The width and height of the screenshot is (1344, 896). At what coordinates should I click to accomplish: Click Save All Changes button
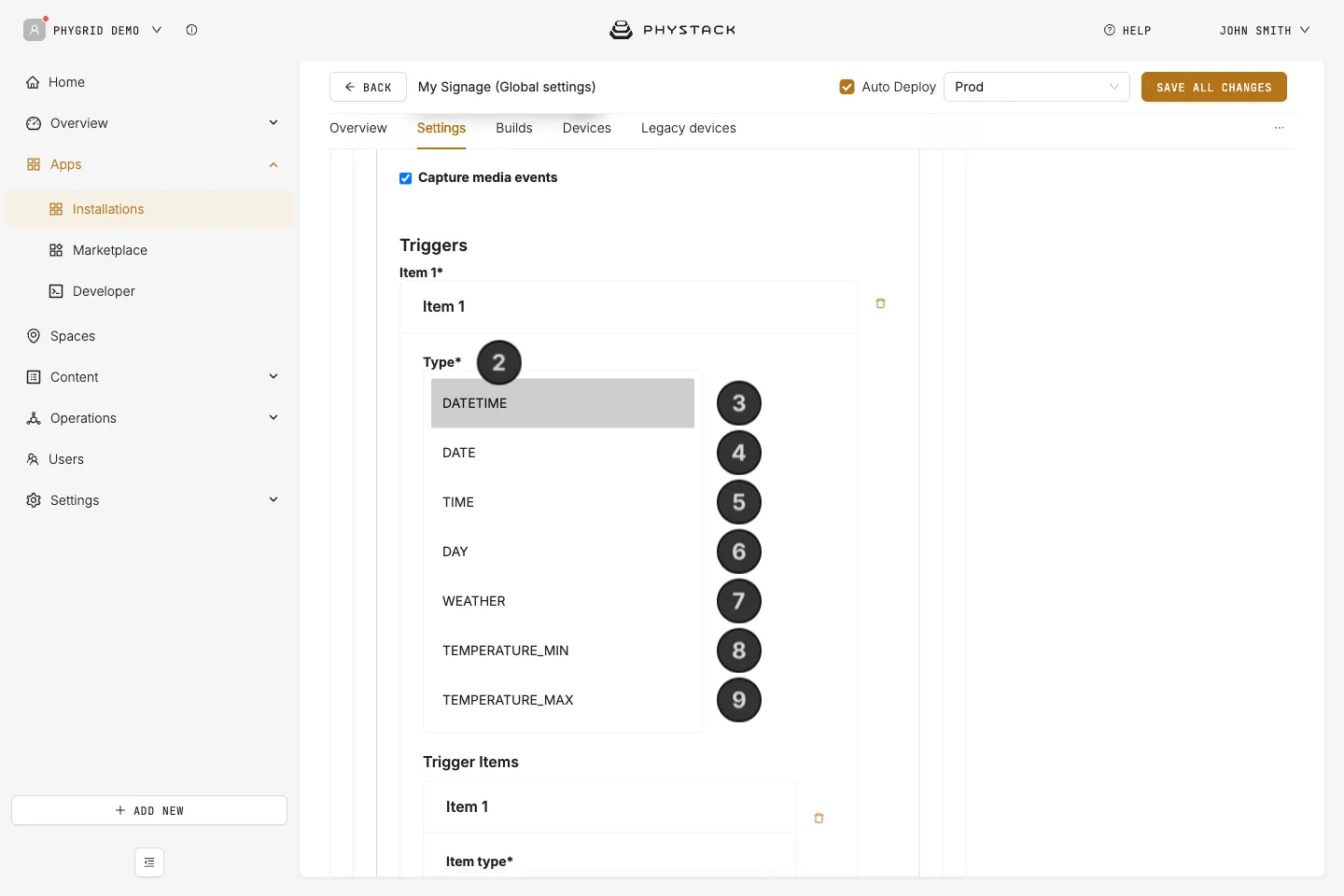pos(1214,87)
